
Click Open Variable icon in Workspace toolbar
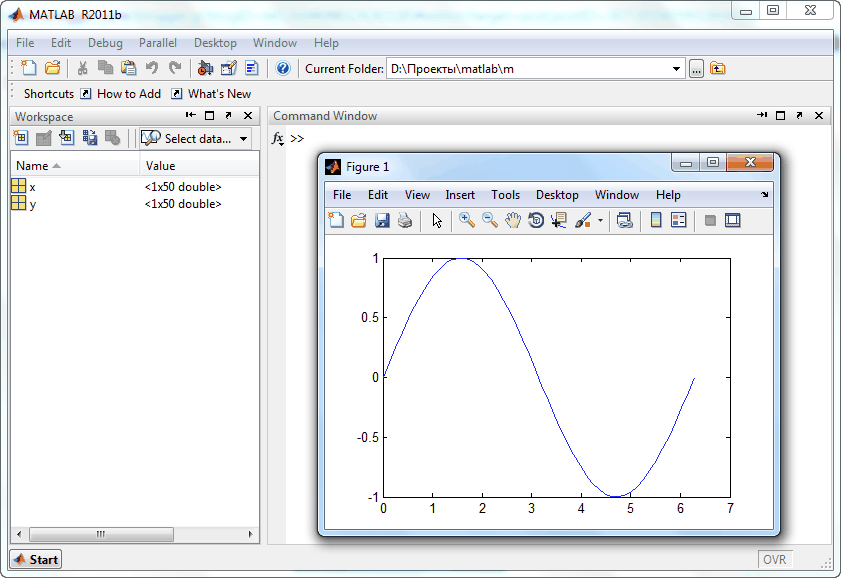(43, 138)
